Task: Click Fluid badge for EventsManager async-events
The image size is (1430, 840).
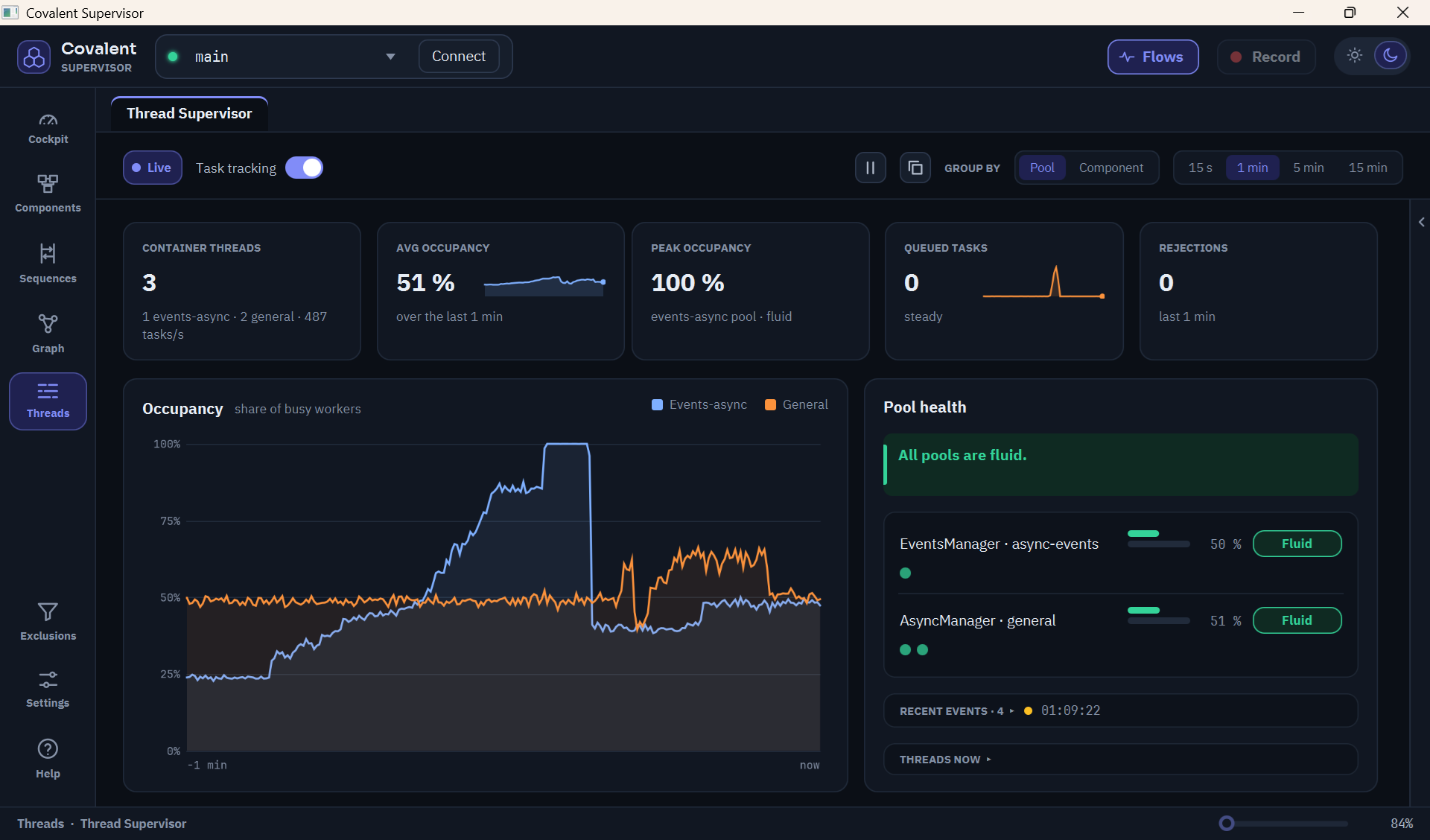Action: 1297,544
